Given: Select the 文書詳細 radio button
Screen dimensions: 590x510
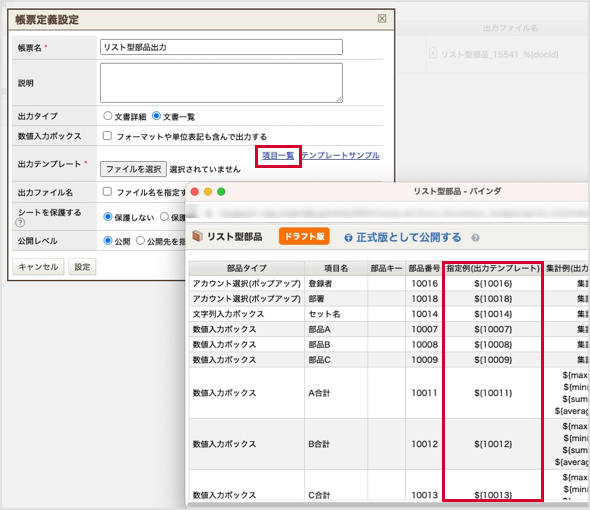Looking at the screenshot, I should (108, 116).
